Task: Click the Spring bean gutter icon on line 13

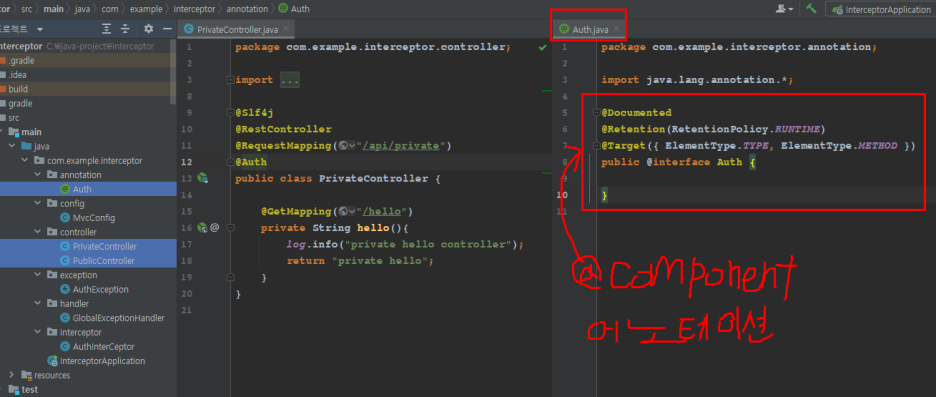Action: pyautogui.click(x=202, y=179)
